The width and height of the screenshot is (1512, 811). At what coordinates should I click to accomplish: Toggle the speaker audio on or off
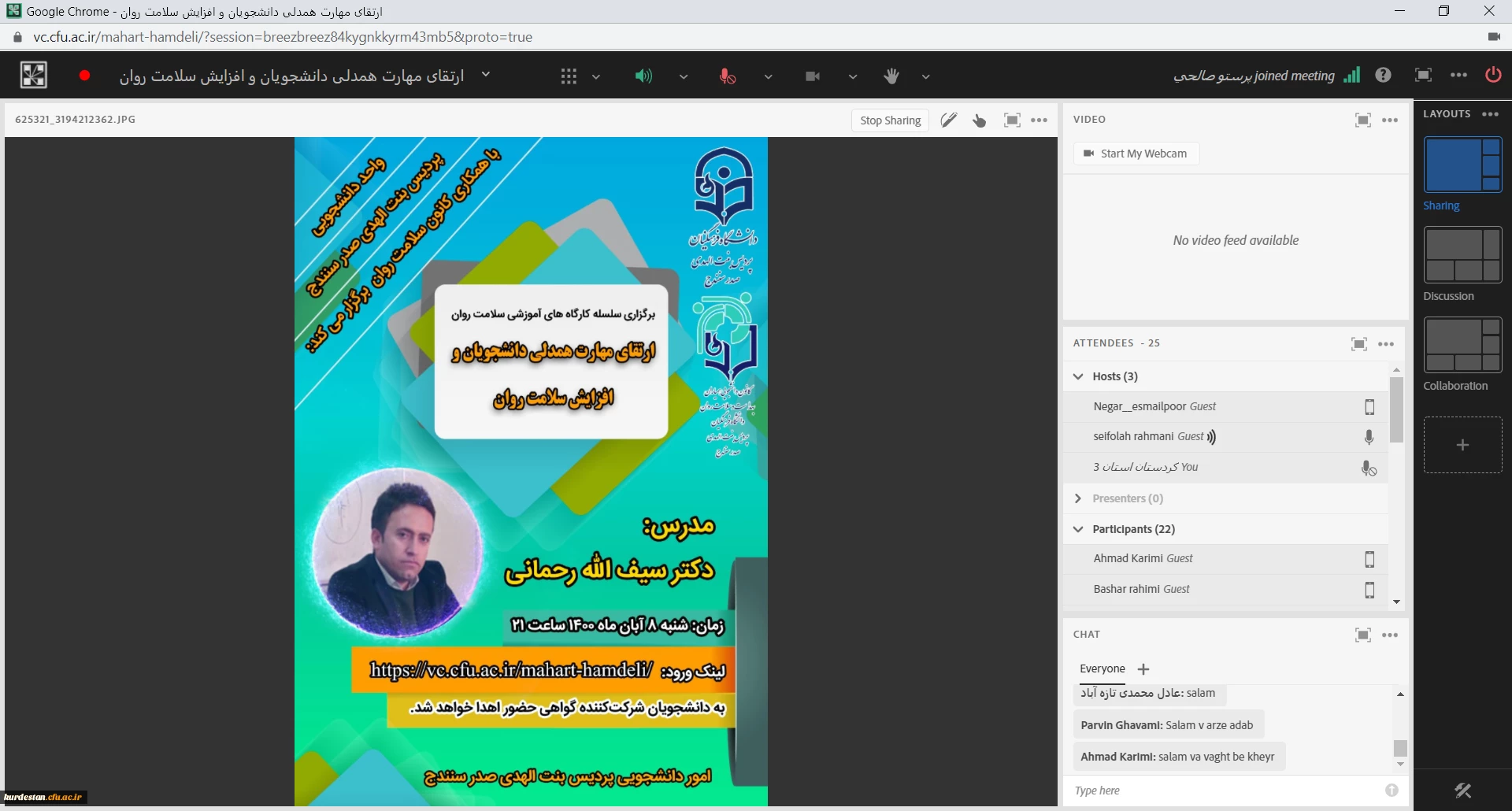[x=643, y=76]
